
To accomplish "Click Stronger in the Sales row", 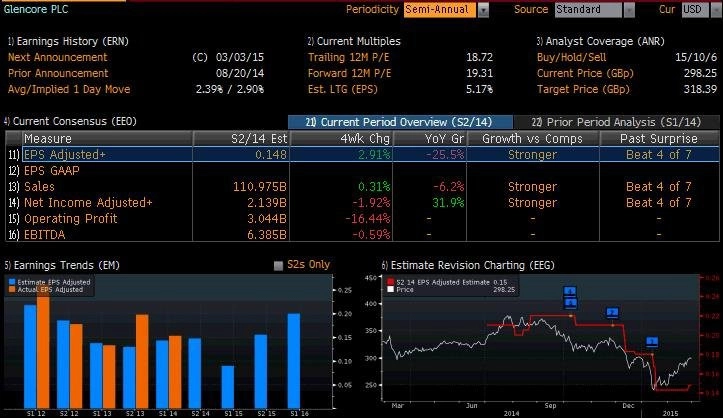I will tap(533, 187).
